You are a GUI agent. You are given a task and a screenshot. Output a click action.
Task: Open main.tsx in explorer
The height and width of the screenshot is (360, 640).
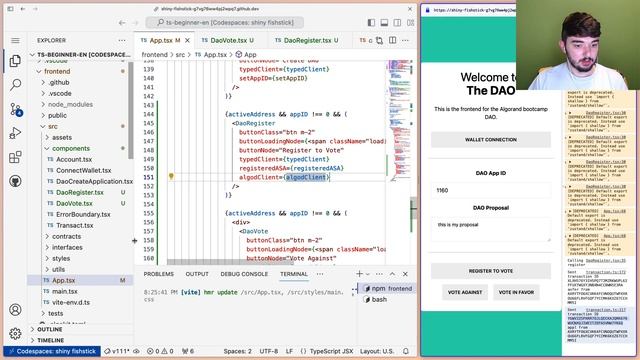64,291
